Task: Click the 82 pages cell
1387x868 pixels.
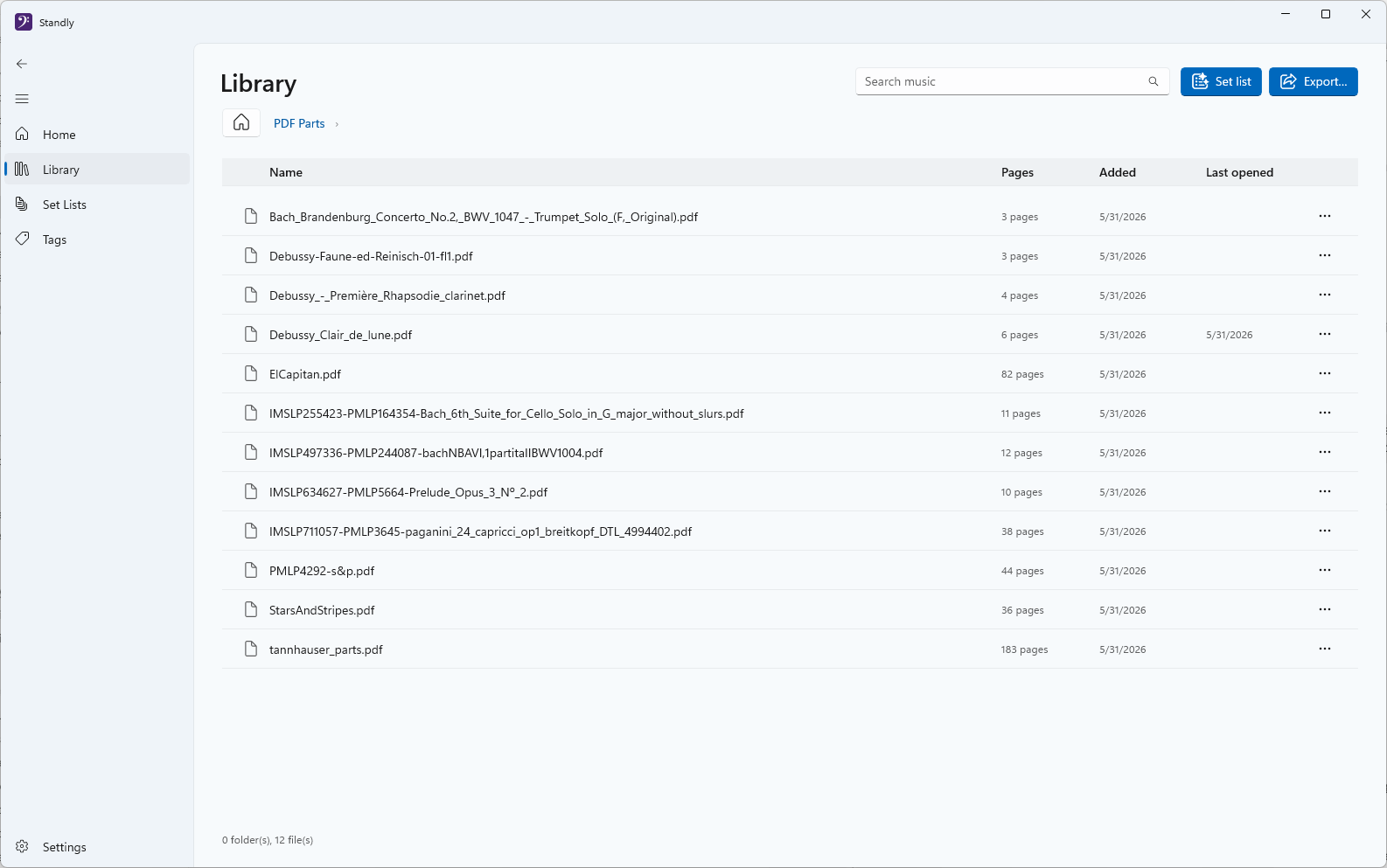Action: tap(1022, 374)
